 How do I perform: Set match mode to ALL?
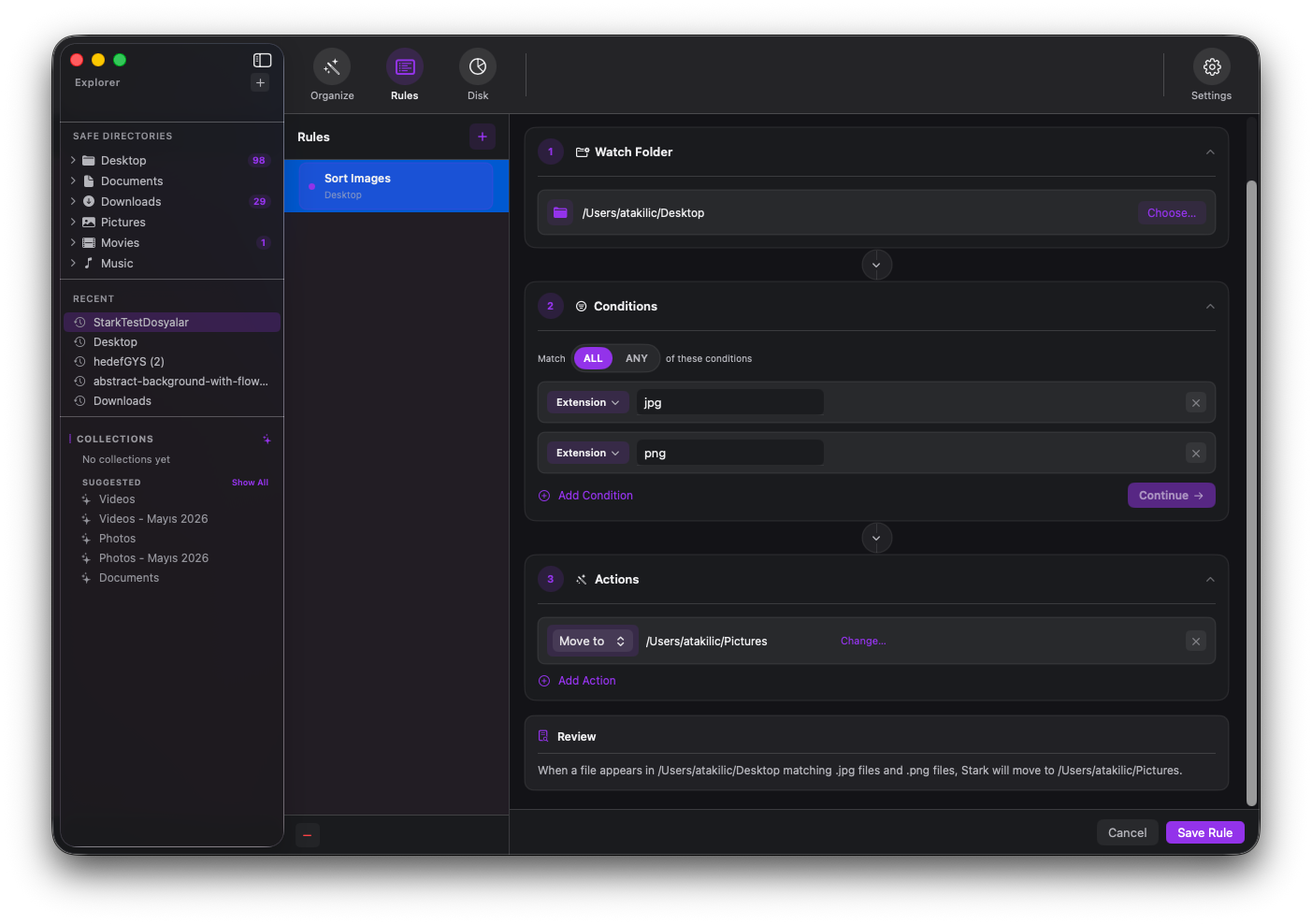(x=593, y=358)
